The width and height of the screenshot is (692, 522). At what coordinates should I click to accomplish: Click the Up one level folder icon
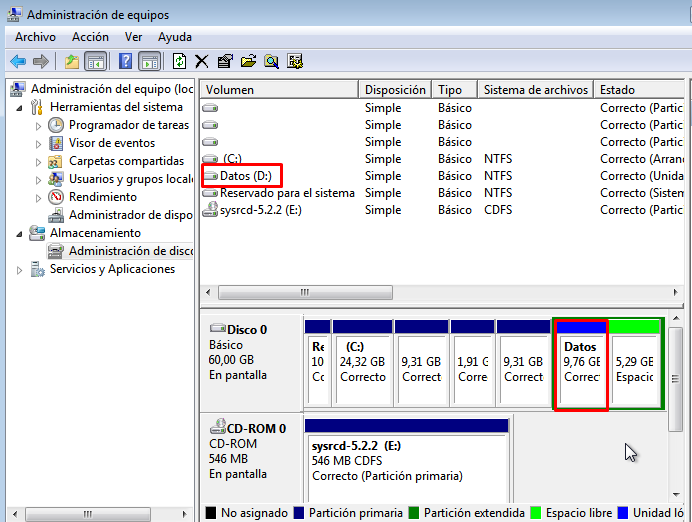click(x=72, y=61)
